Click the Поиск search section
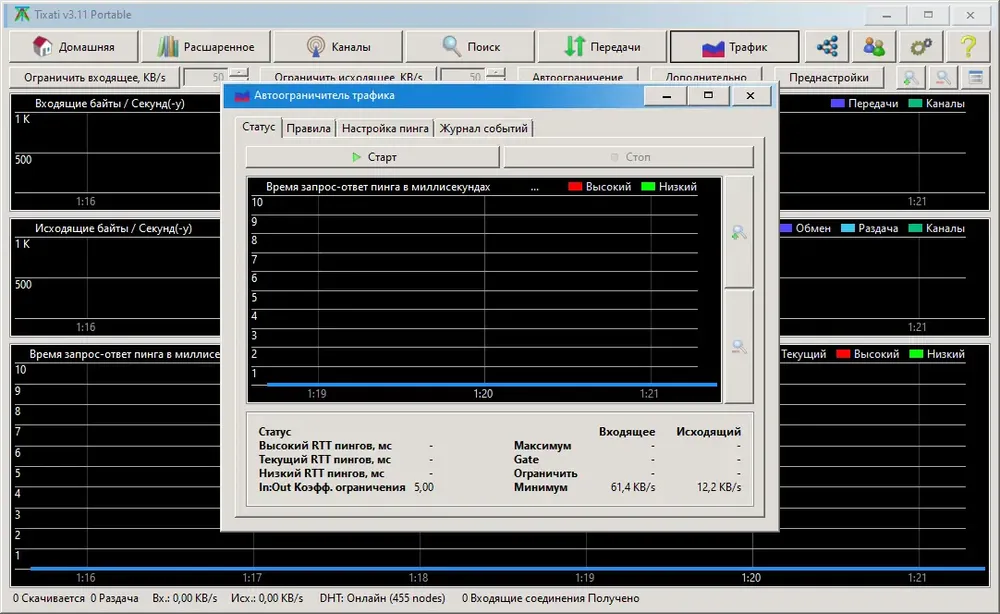The width and height of the screenshot is (1000, 614). click(470, 47)
